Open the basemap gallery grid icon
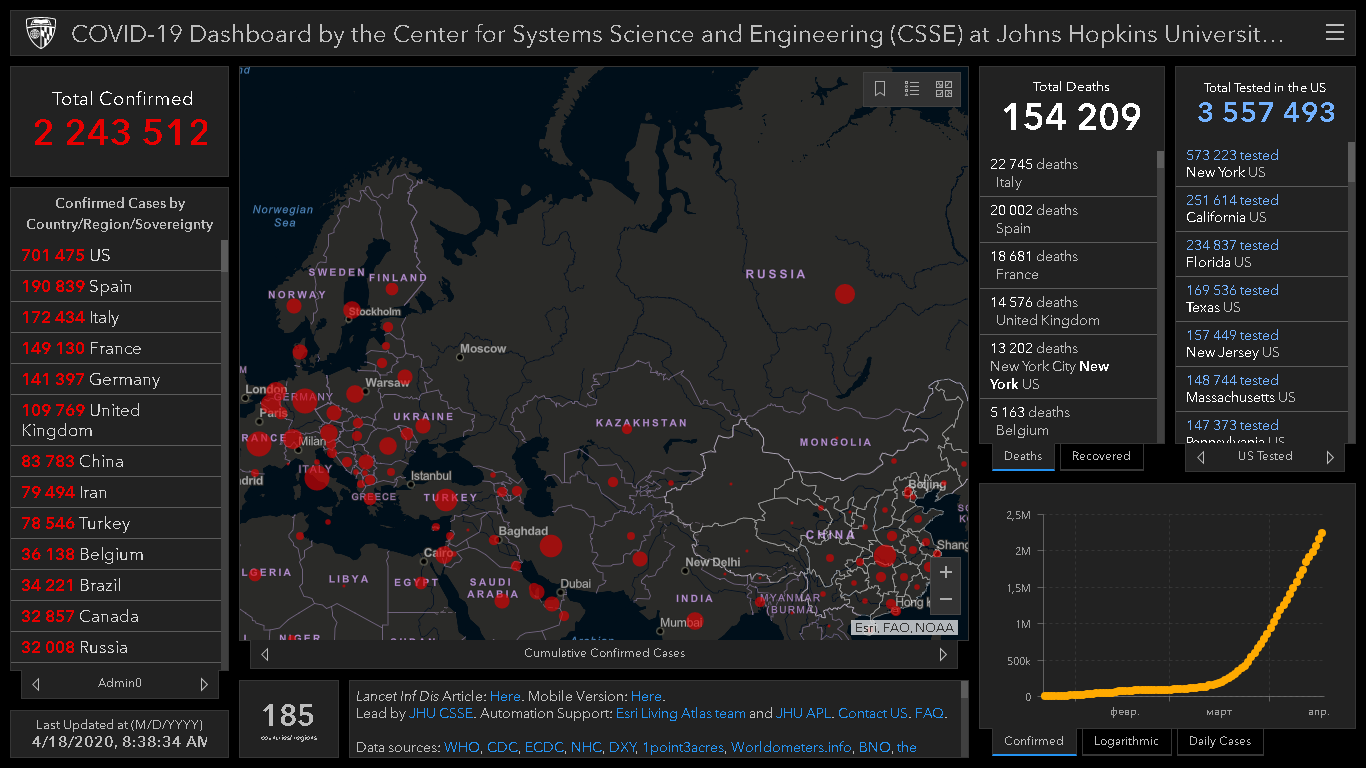 coord(944,89)
